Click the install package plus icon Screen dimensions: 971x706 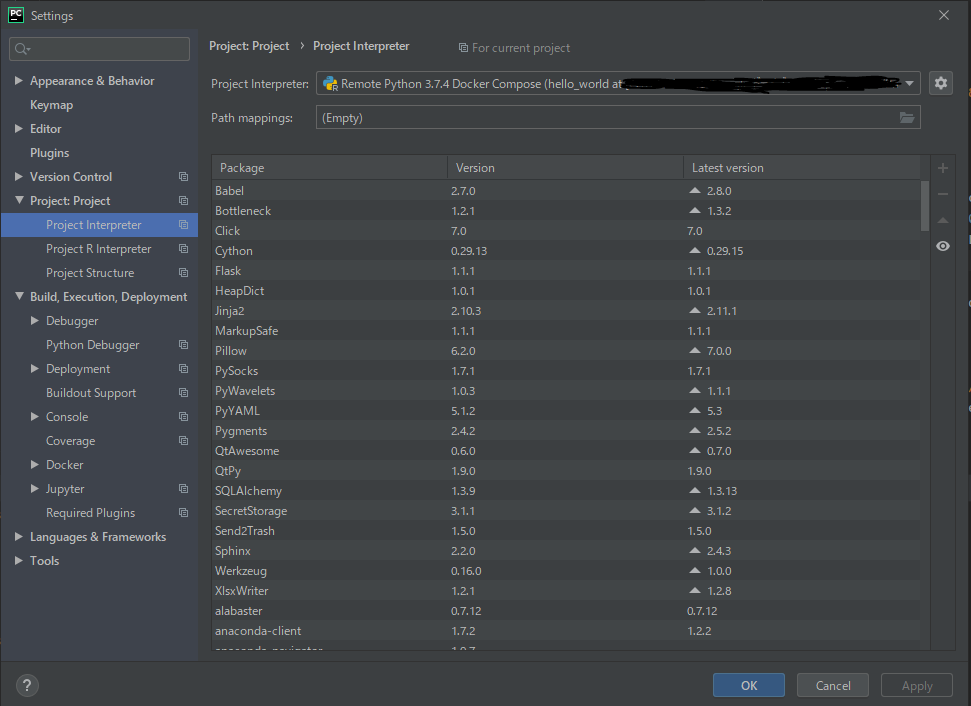943,168
